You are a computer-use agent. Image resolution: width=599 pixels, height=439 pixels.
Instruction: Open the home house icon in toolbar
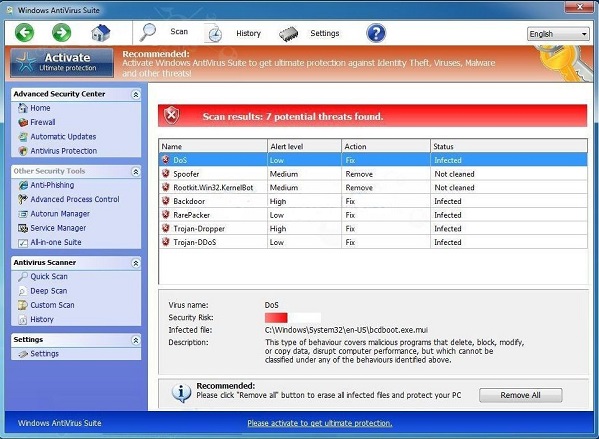tap(101, 33)
